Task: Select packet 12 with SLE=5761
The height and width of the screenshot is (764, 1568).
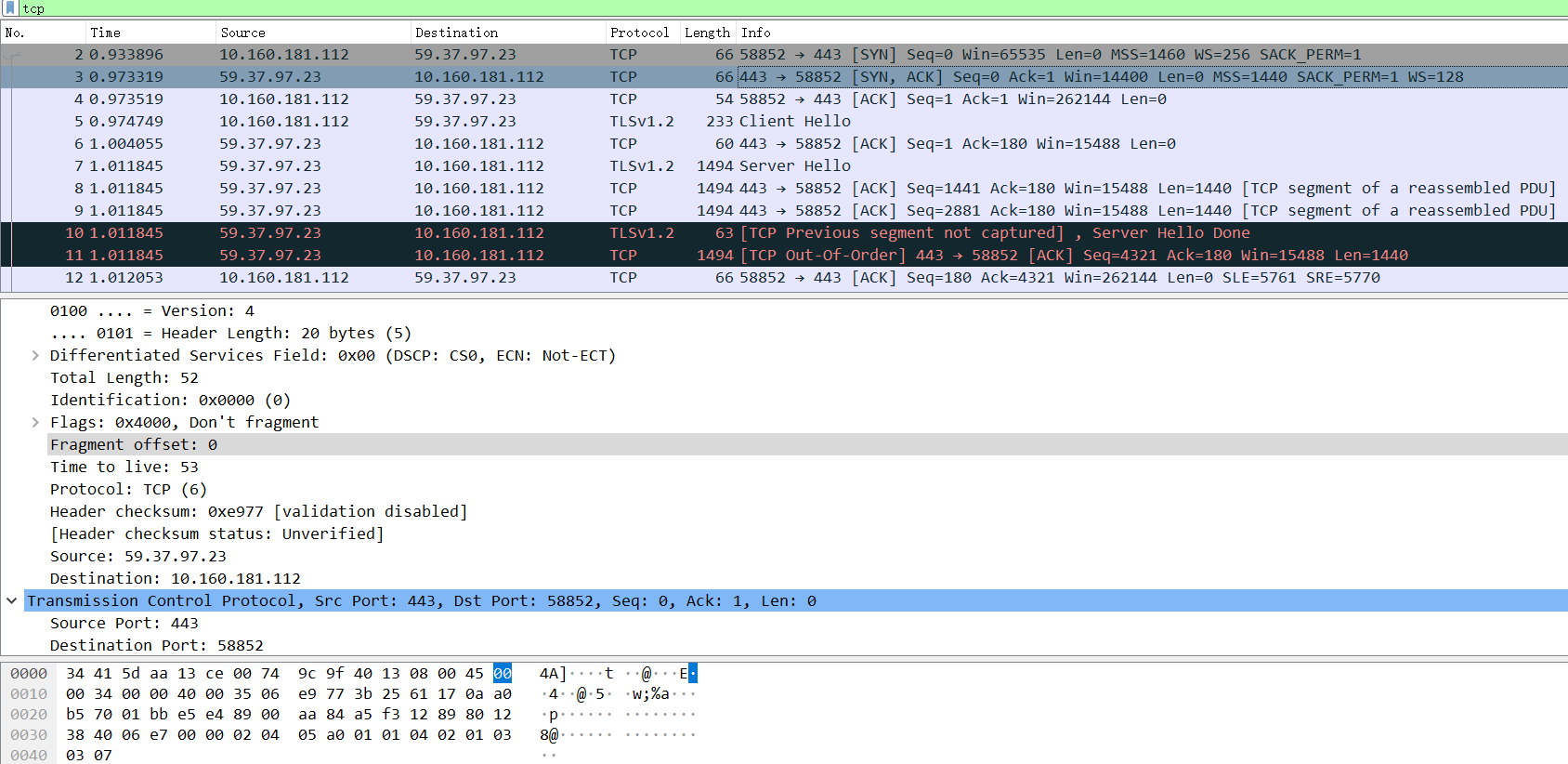Action: 784,278
